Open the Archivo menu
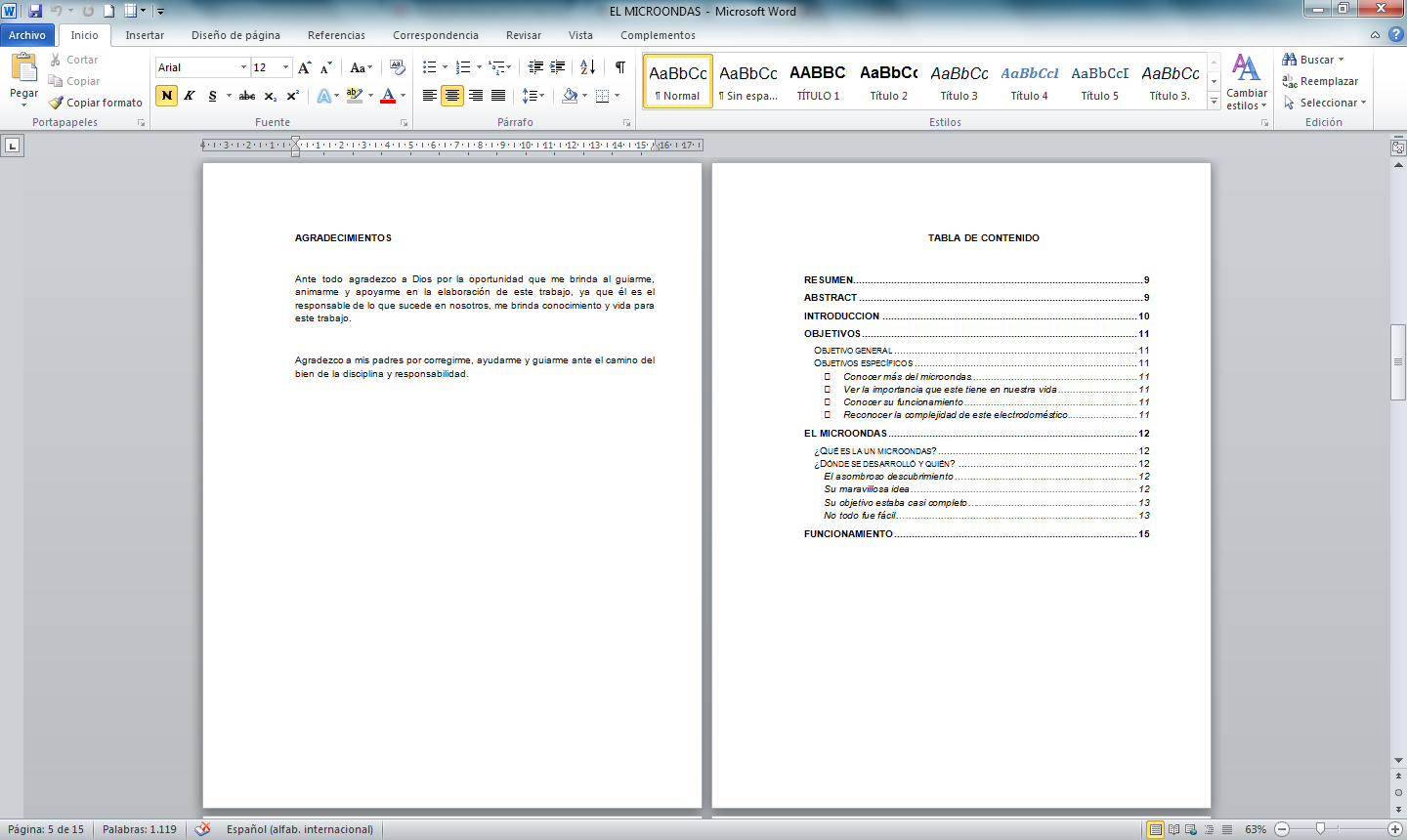The width and height of the screenshot is (1407, 840). pyautogui.click(x=28, y=34)
